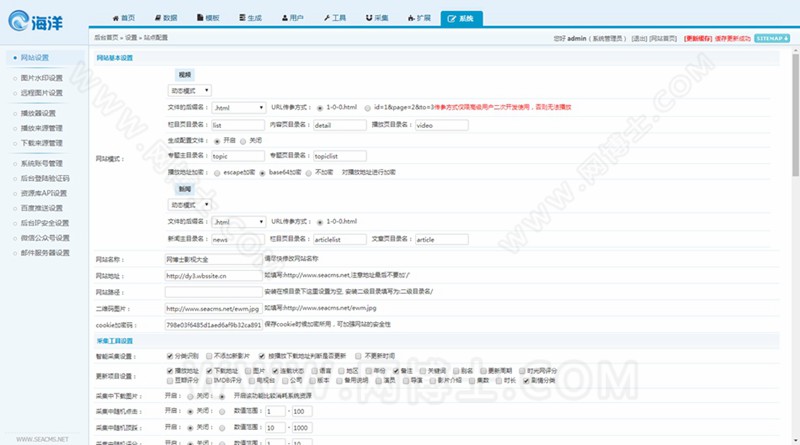This screenshot has width=800, height=445.
Task: Toggle the 剧情分类 checkbox
Action: [526, 381]
